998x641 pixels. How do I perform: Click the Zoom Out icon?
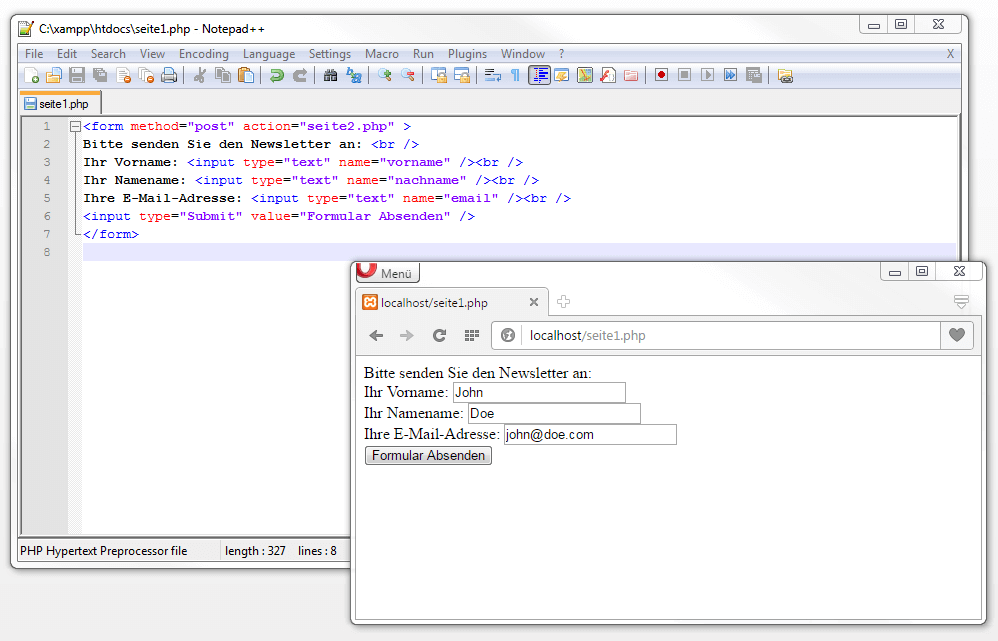click(407, 76)
